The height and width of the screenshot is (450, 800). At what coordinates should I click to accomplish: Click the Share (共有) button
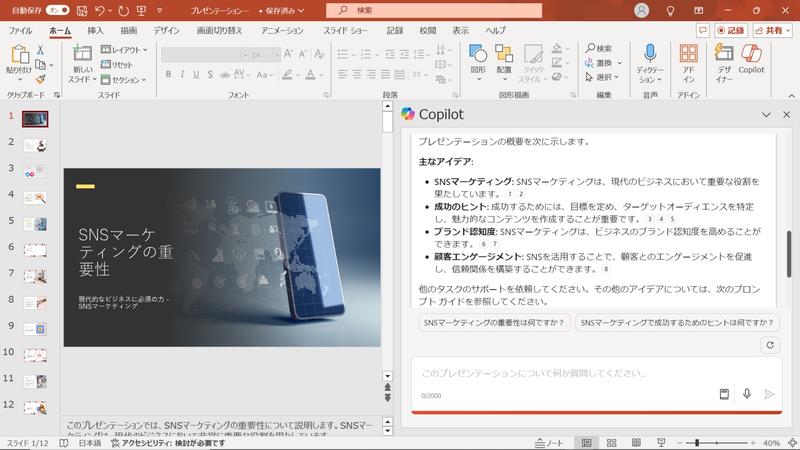coord(768,31)
